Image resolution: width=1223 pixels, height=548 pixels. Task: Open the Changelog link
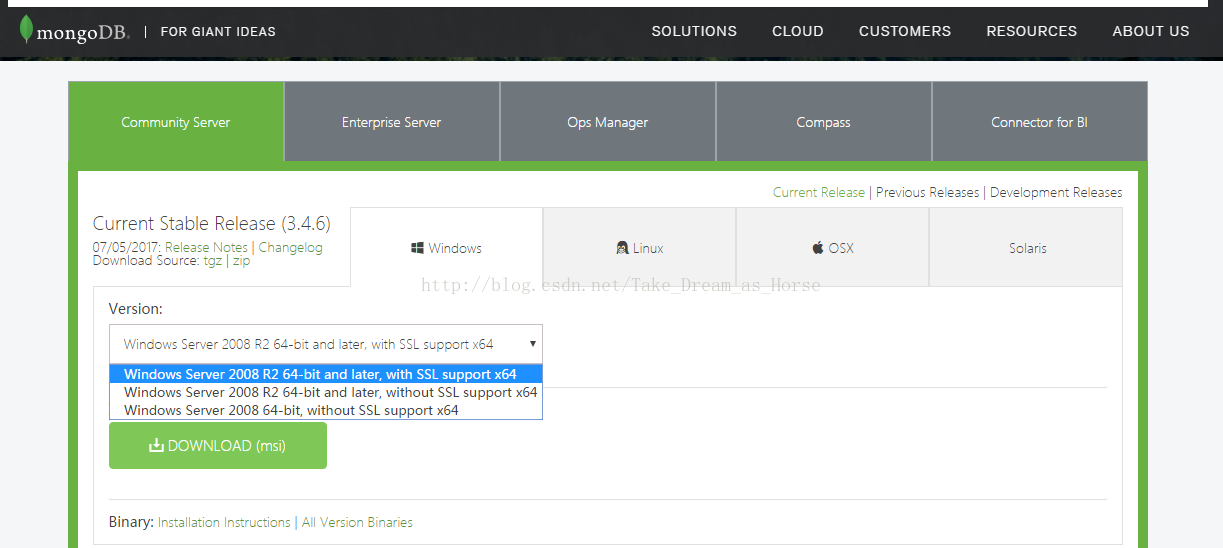click(291, 247)
